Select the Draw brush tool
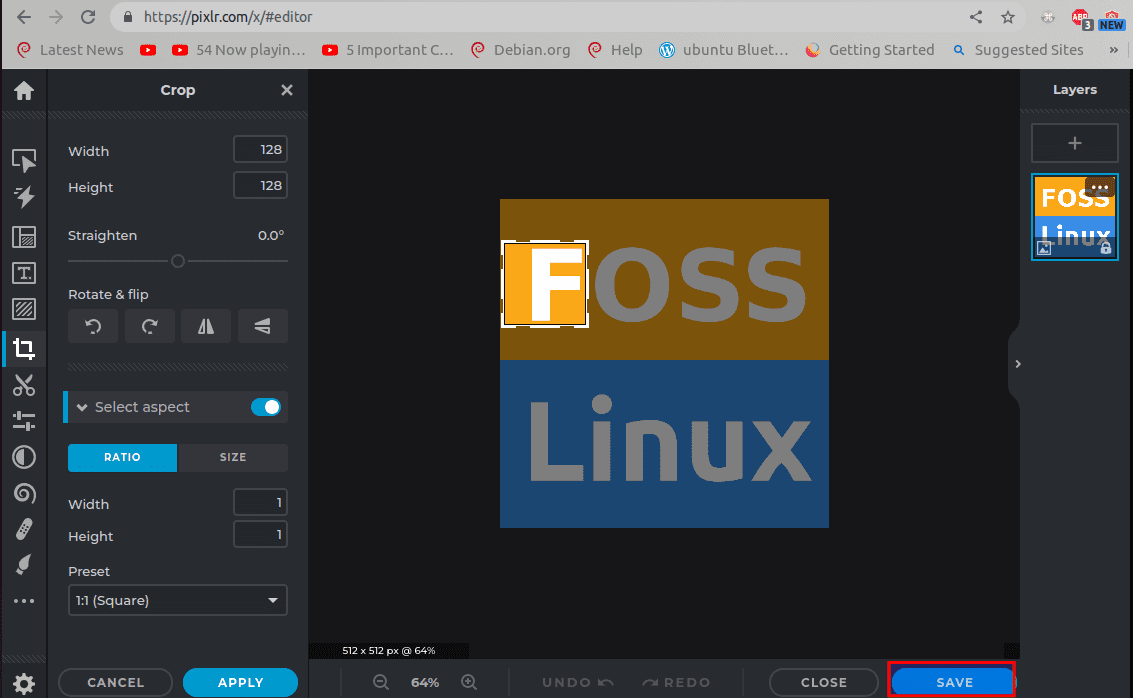Screen dimensions: 1133x698 tap(24, 564)
